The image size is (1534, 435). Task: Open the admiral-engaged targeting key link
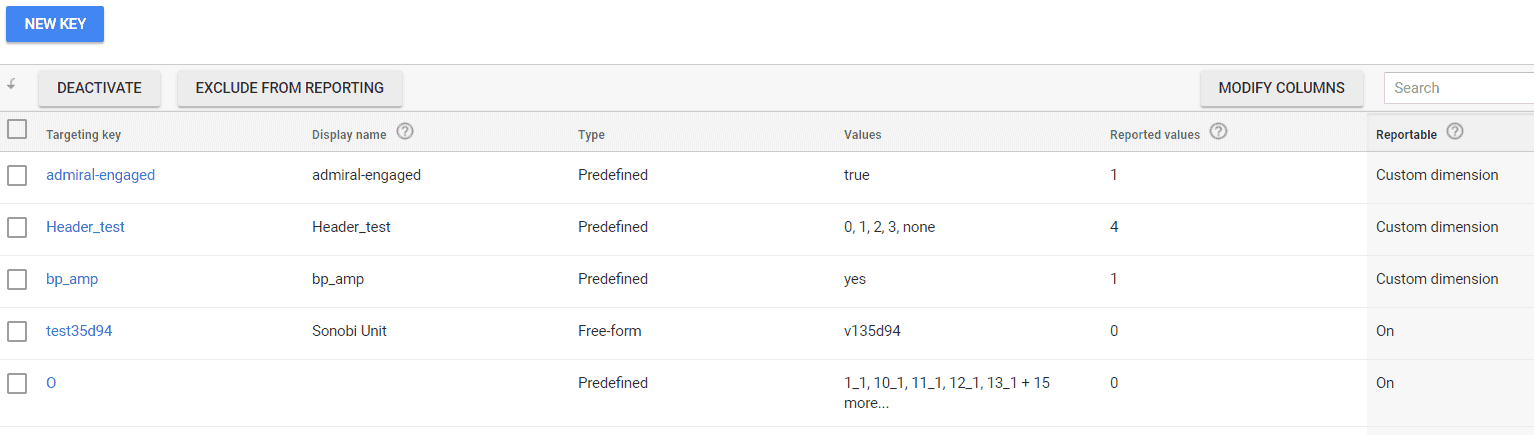[x=101, y=175]
